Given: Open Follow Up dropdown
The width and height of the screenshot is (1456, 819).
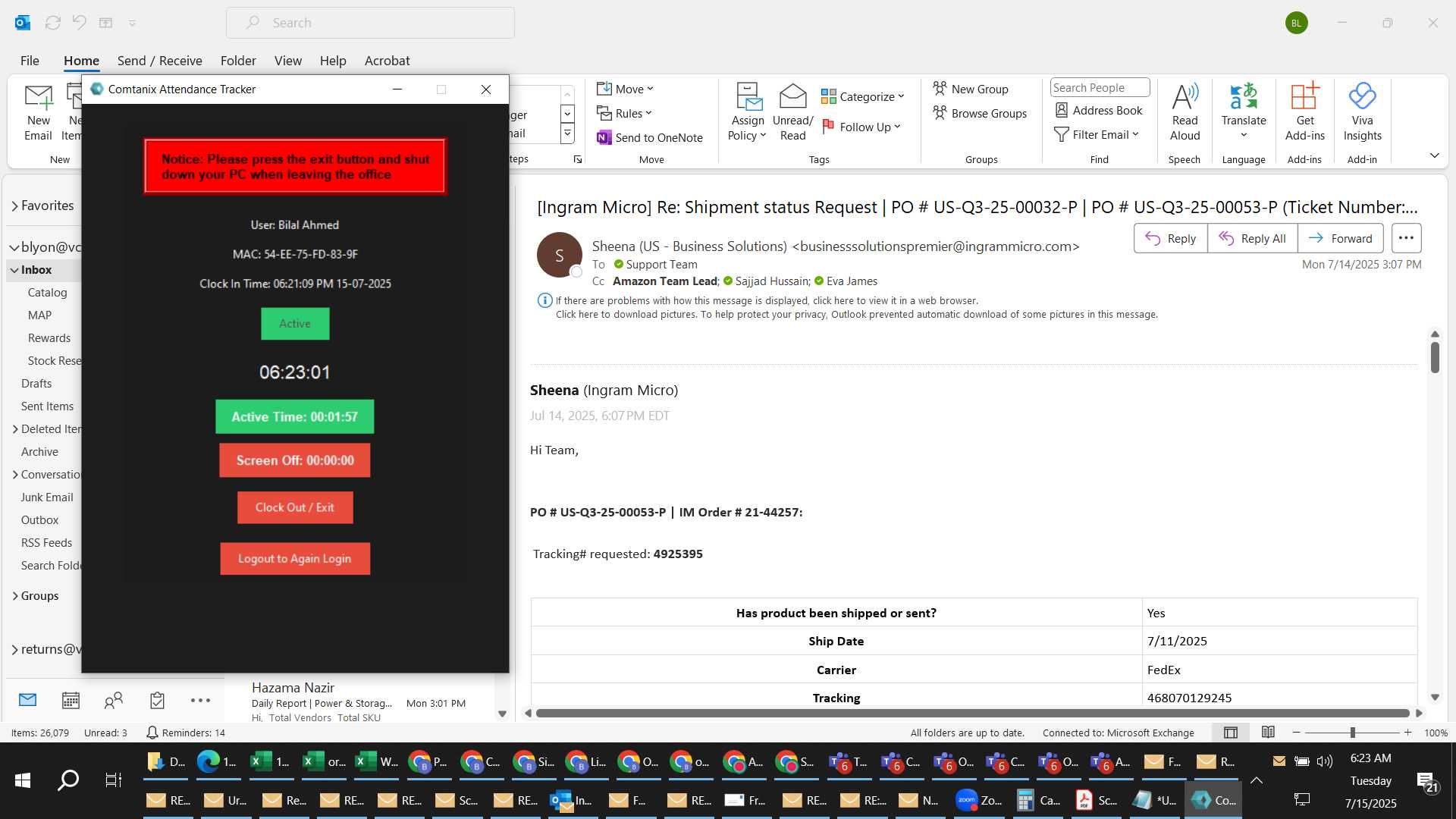Looking at the screenshot, I should (861, 127).
